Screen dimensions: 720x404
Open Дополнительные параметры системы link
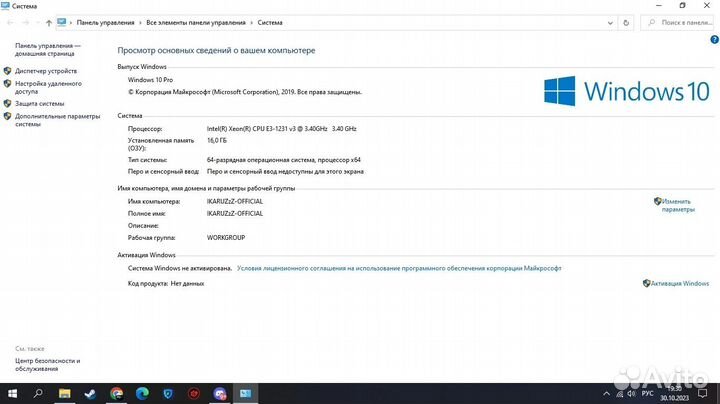click(57, 120)
